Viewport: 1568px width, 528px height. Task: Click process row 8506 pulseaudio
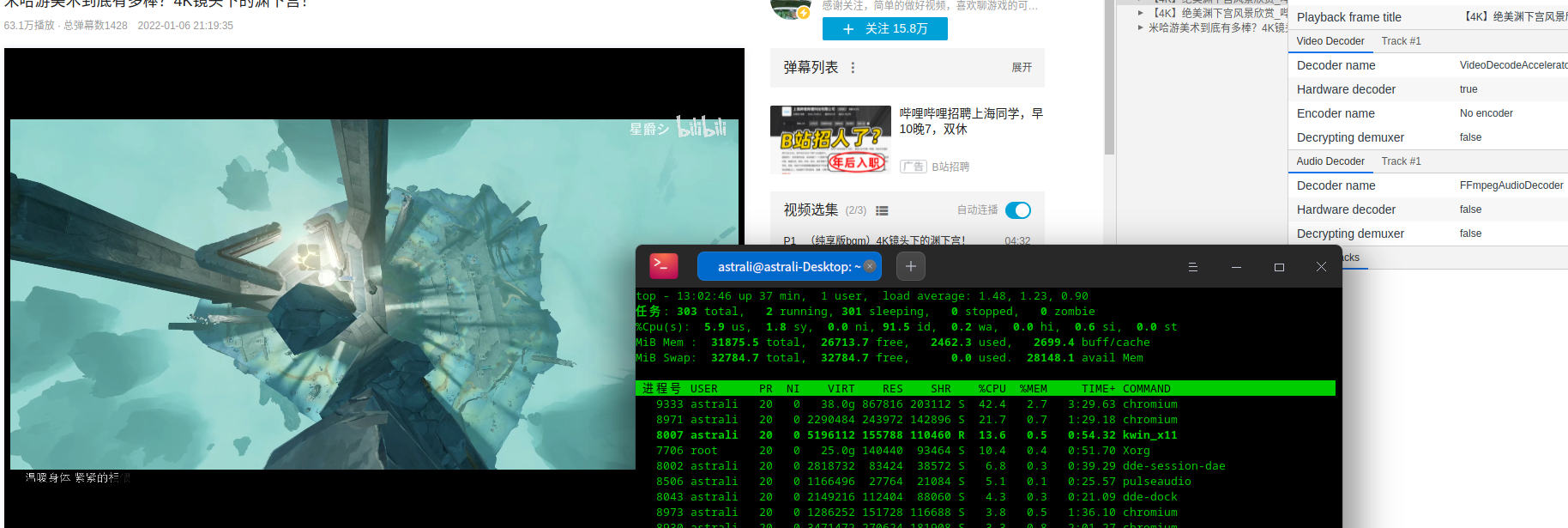(x=986, y=482)
